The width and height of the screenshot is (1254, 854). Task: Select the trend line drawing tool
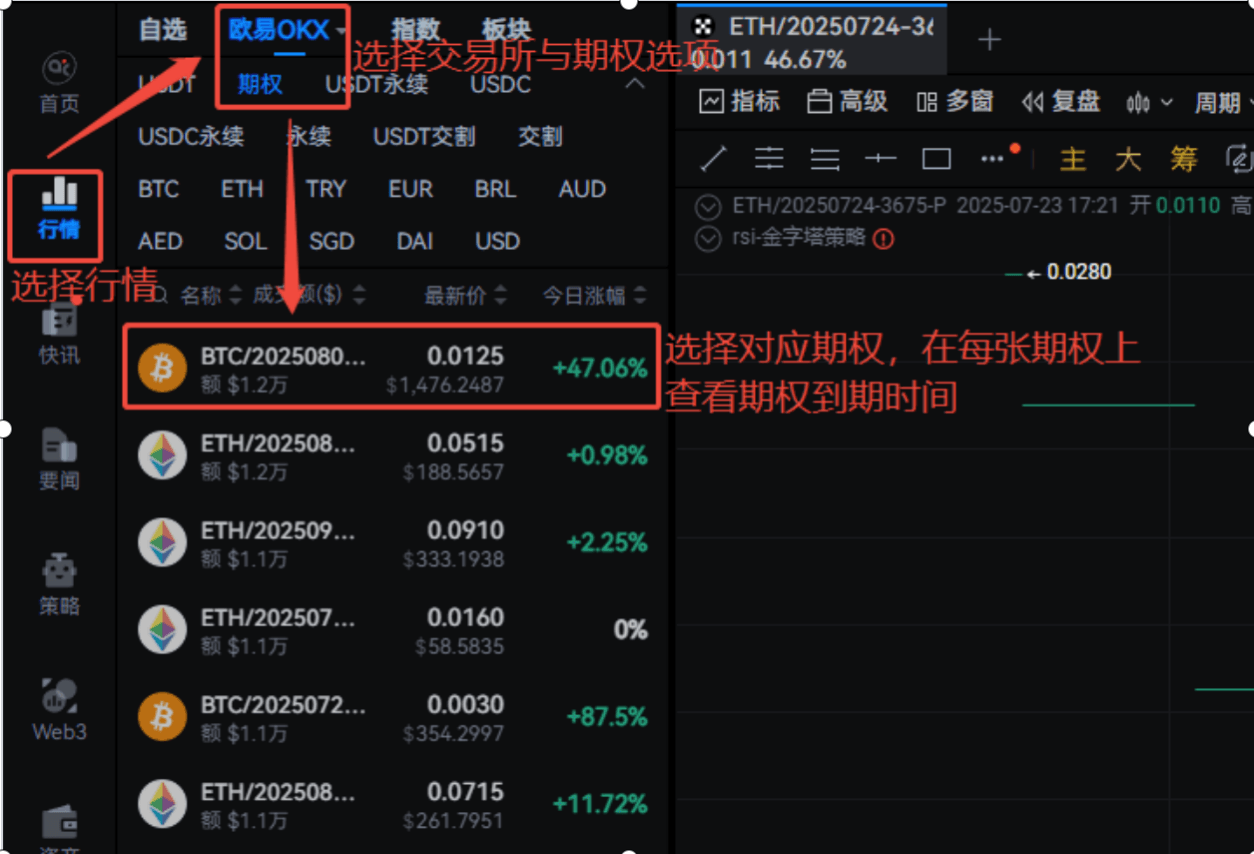click(713, 158)
